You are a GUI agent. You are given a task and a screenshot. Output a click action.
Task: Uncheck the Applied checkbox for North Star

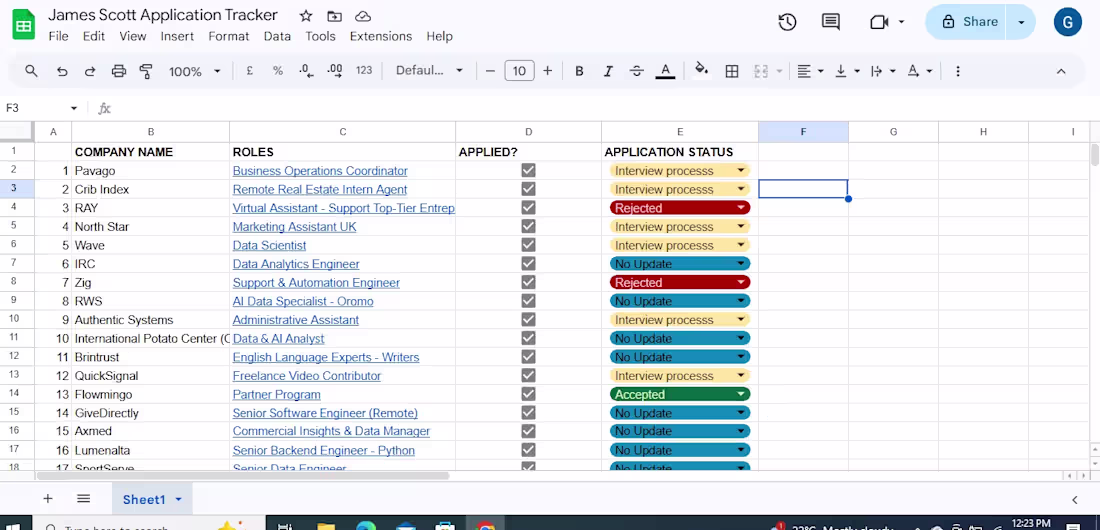(528, 226)
